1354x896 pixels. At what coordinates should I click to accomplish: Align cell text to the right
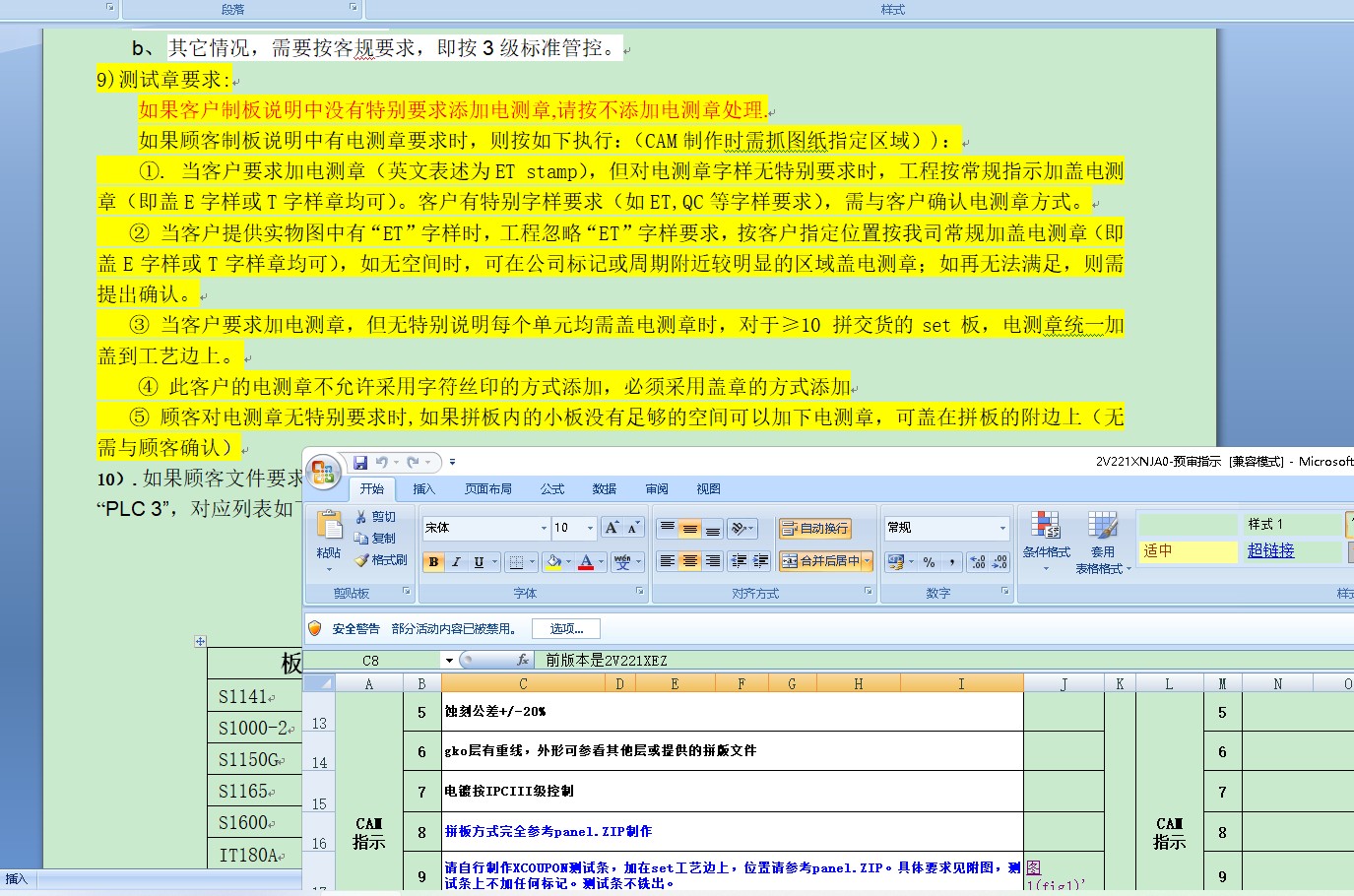tap(712, 561)
